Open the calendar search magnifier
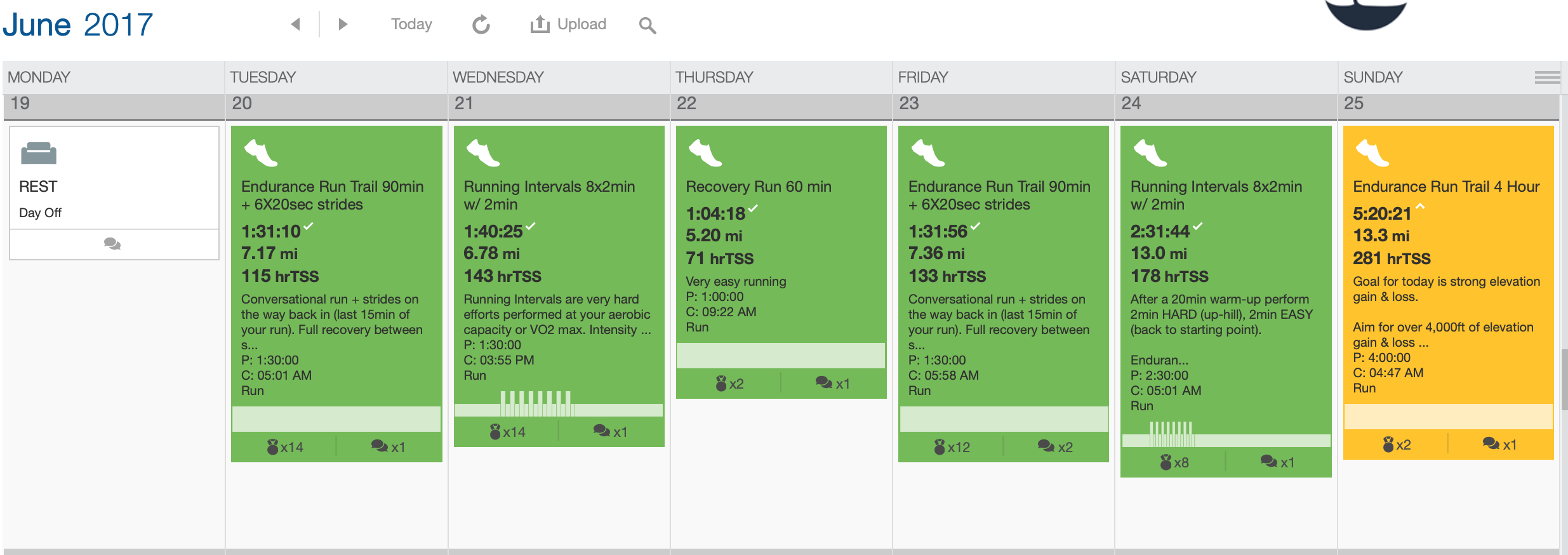This screenshot has width=1568, height=555. [x=647, y=25]
